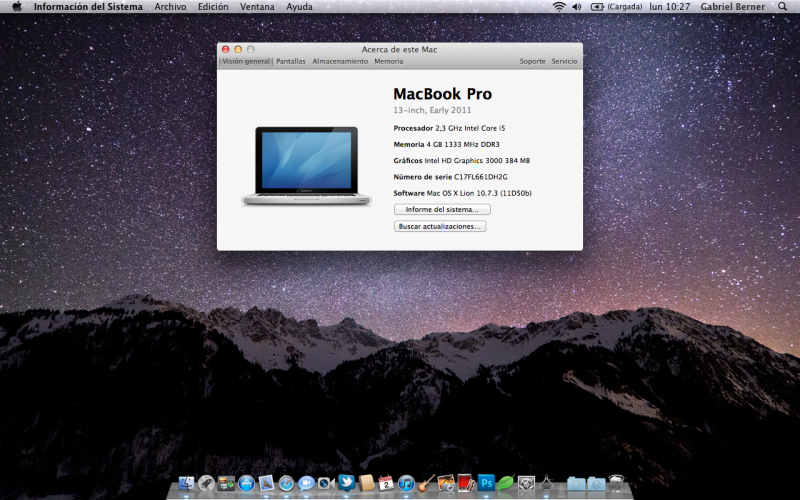Open Finder from the dock
The width and height of the screenshot is (800, 500).
(186, 483)
